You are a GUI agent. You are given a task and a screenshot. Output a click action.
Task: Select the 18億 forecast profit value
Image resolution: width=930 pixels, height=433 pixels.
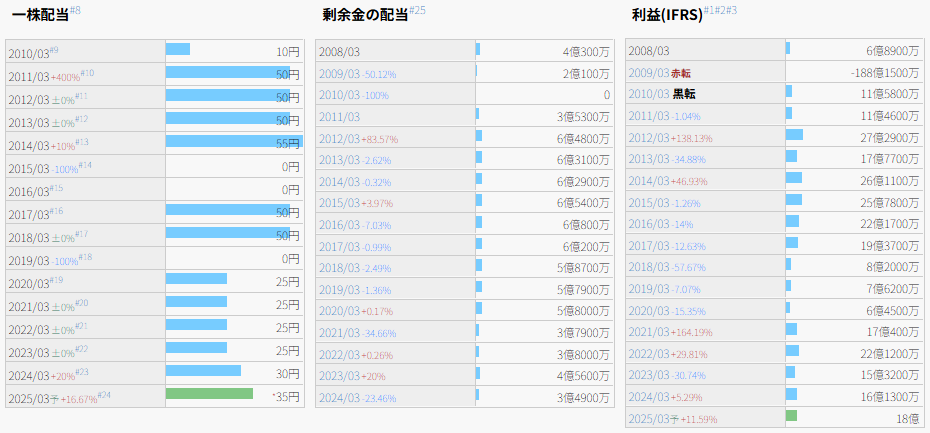908,419
